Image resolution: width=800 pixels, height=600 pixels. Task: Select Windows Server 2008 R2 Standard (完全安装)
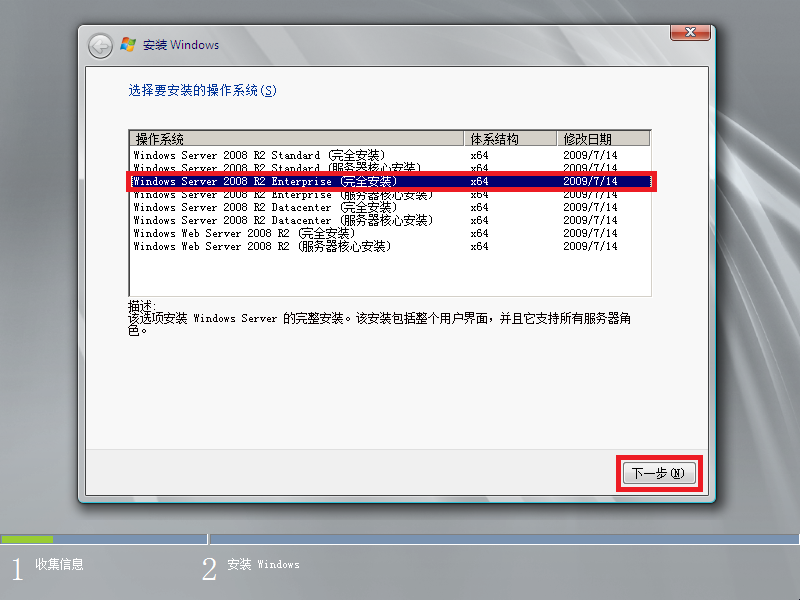(x=390, y=155)
